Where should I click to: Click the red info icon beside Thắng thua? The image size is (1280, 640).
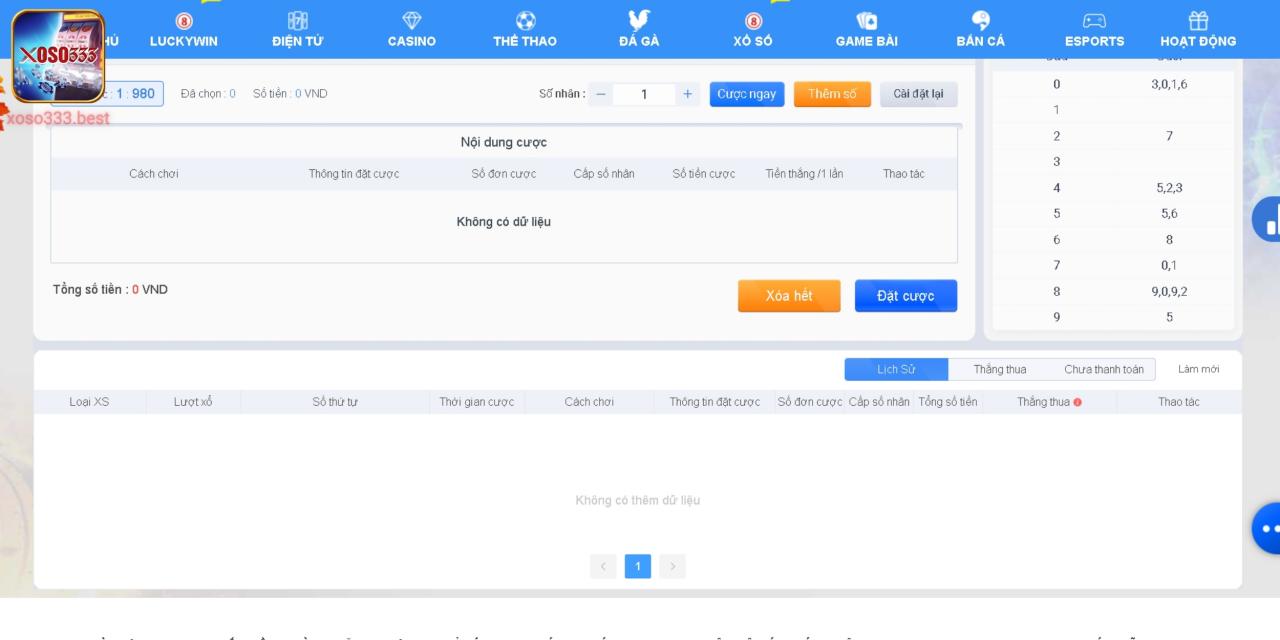(x=1077, y=402)
